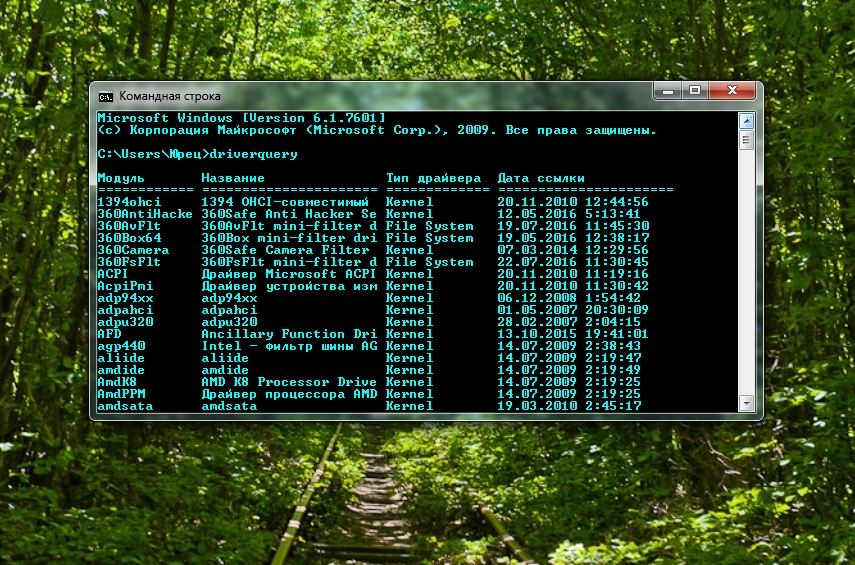The width and height of the screenshot is (855, 565).
Task: Click the Командная строка title text
Action: [170, 96]
